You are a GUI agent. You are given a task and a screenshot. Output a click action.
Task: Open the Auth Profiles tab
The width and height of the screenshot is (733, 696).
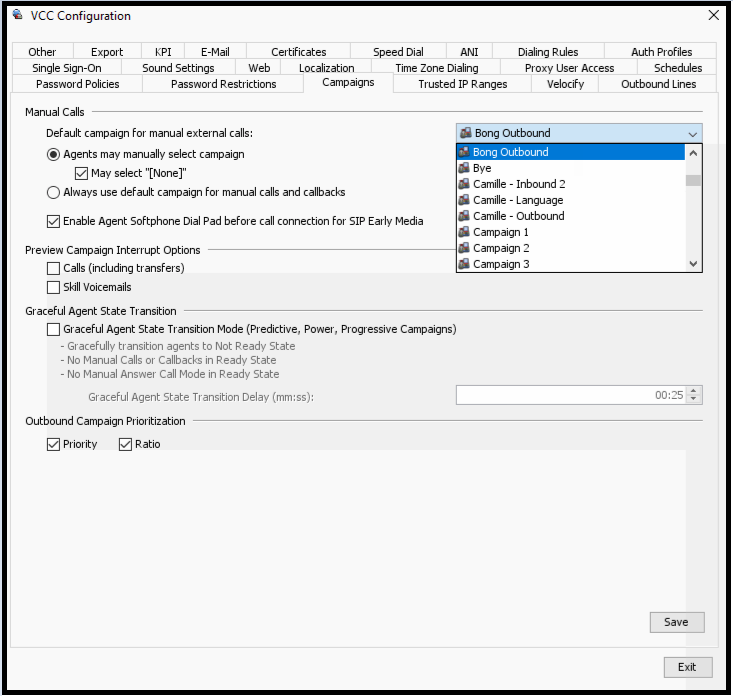[661, 51]
